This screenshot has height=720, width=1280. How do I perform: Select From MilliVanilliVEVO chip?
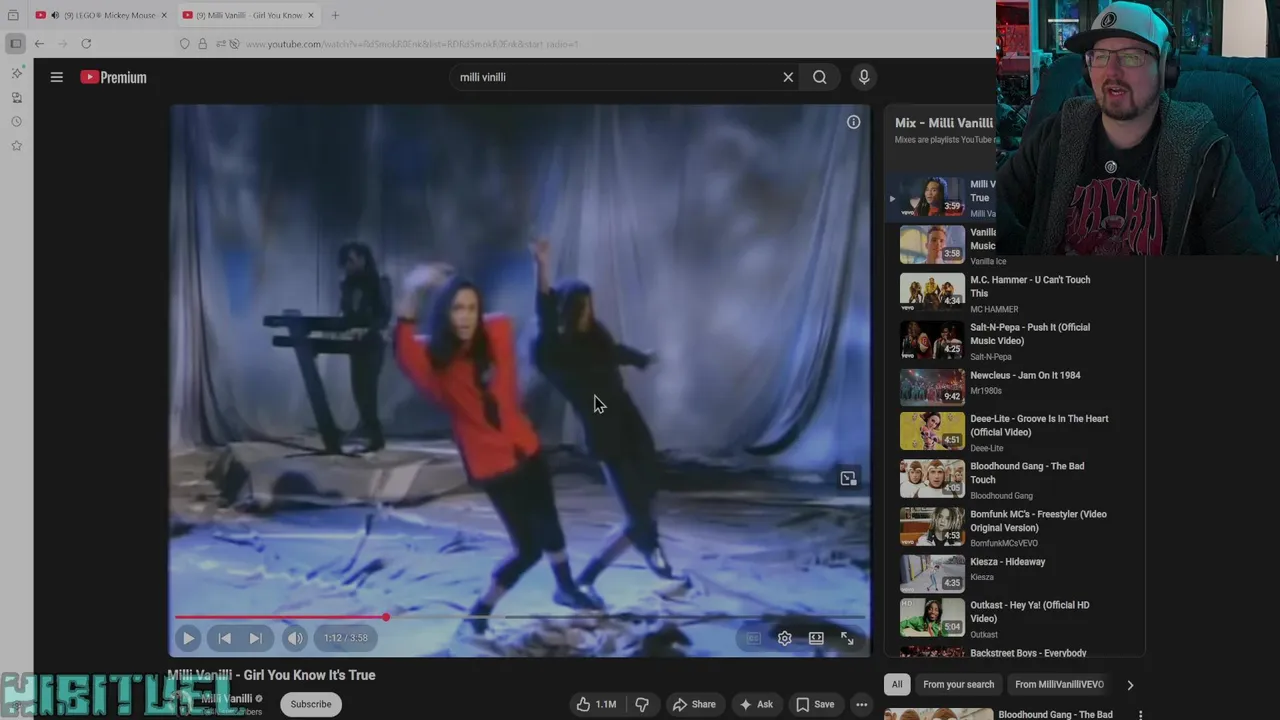pos(1059,685)
